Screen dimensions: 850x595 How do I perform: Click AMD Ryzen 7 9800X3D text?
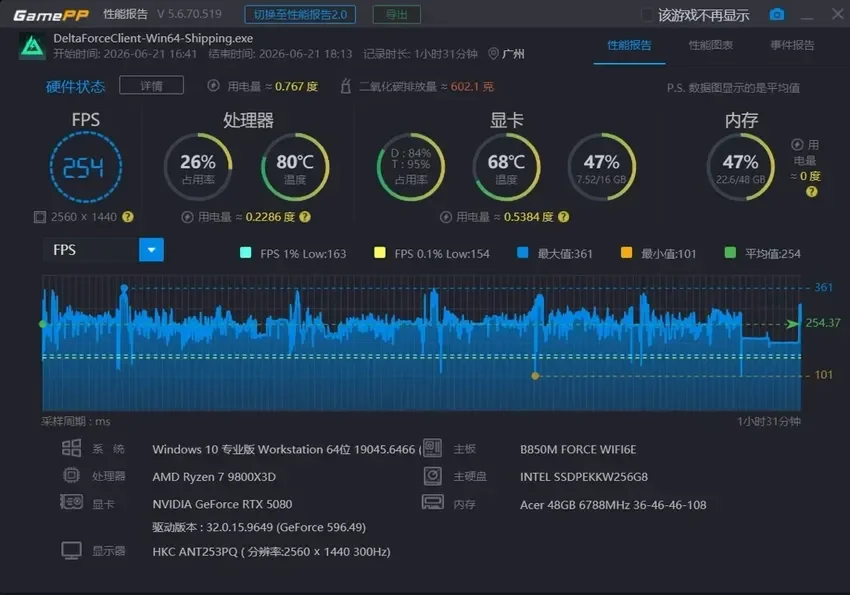point(214,477)
